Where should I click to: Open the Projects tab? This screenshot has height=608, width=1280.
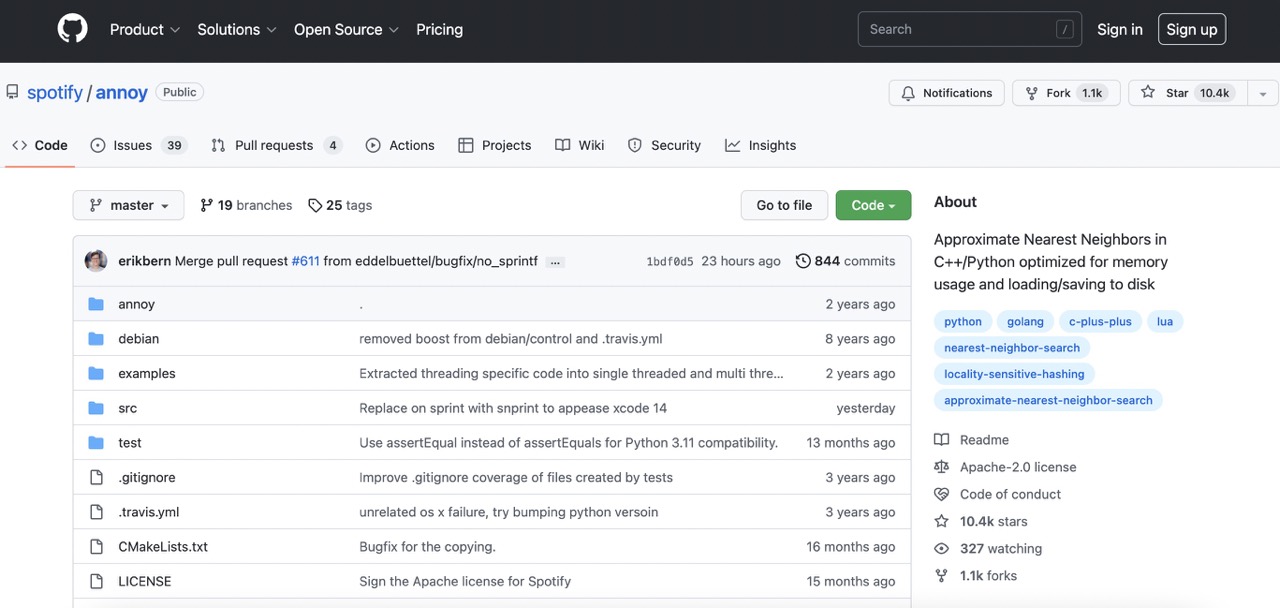(x=495, y=145)
